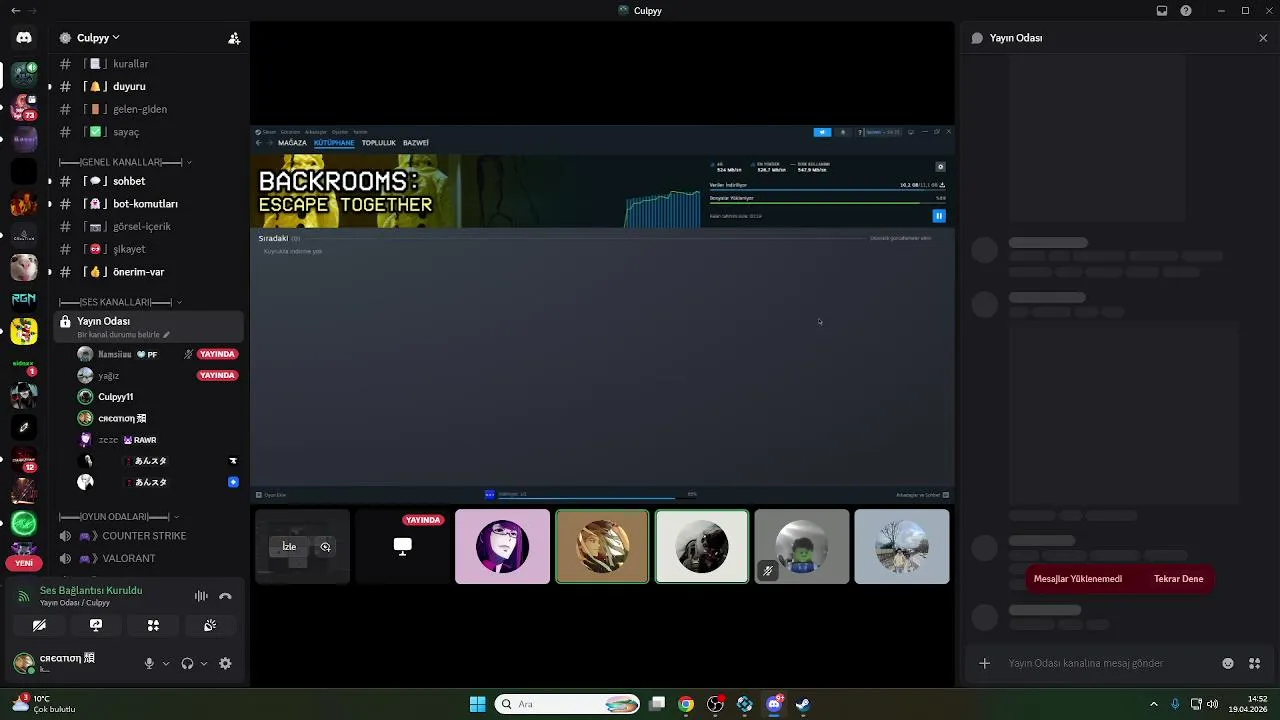
Task: Click 'Bir kanal durumu belirle' status link
Action: click(124, 335)
